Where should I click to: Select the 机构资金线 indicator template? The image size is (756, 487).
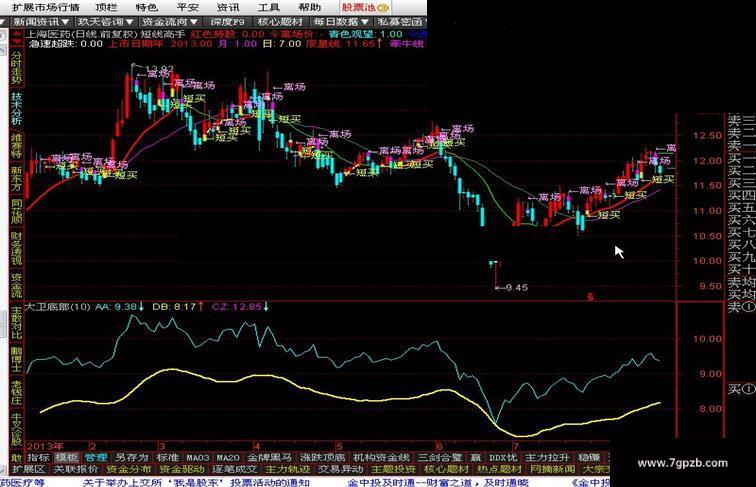381,457
